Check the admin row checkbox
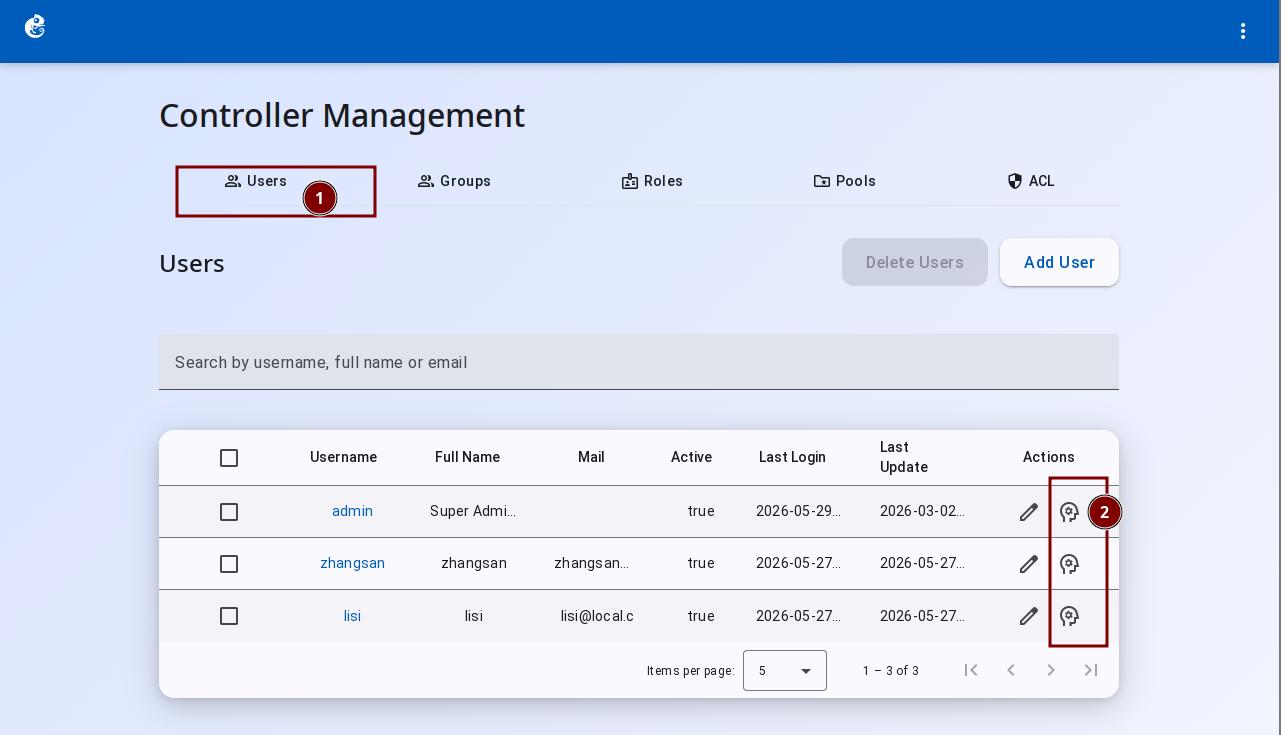Screen dimensions: 1281x735 [229, 512]
